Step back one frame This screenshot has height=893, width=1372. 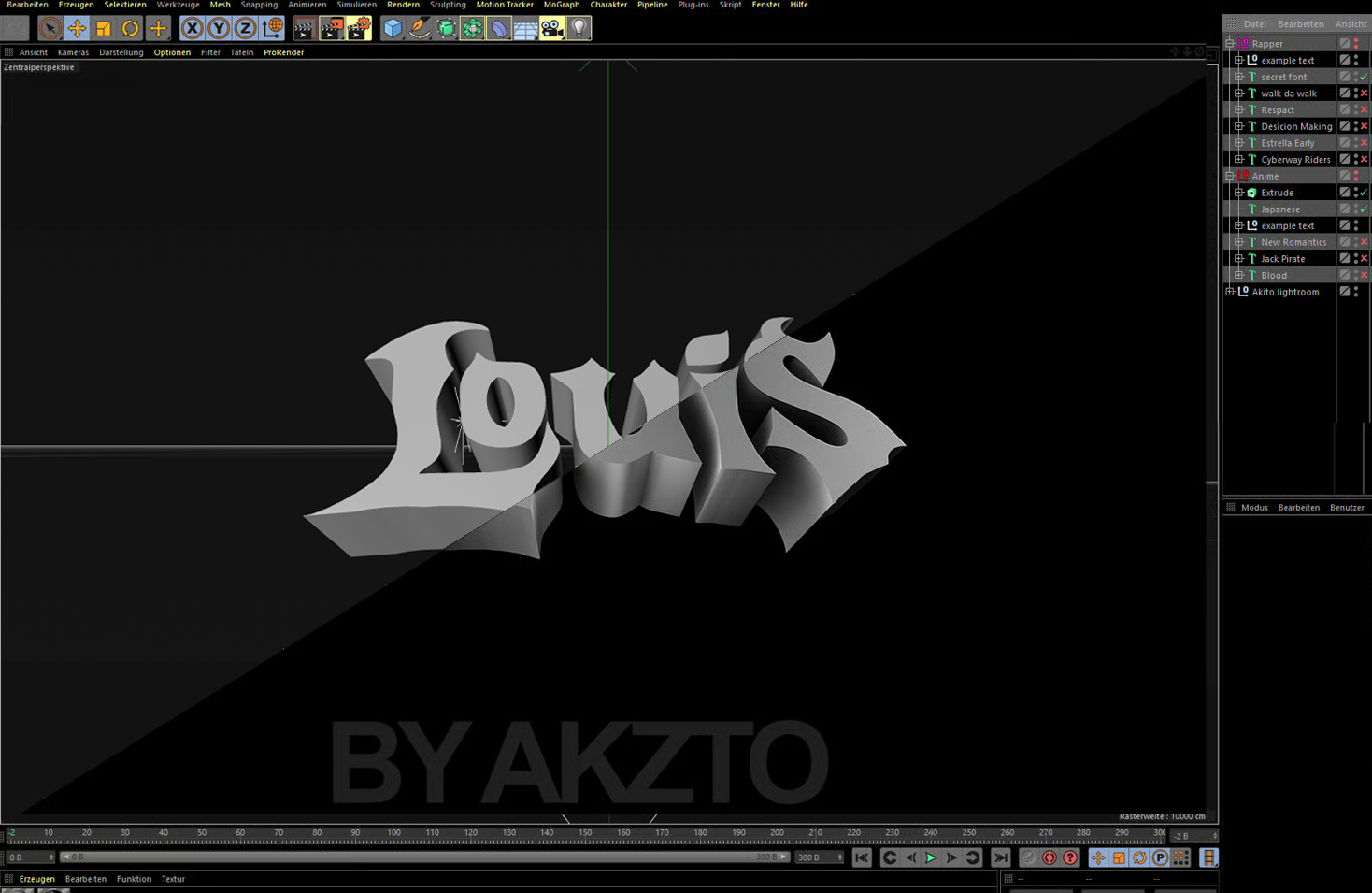[x=910, y=857]
